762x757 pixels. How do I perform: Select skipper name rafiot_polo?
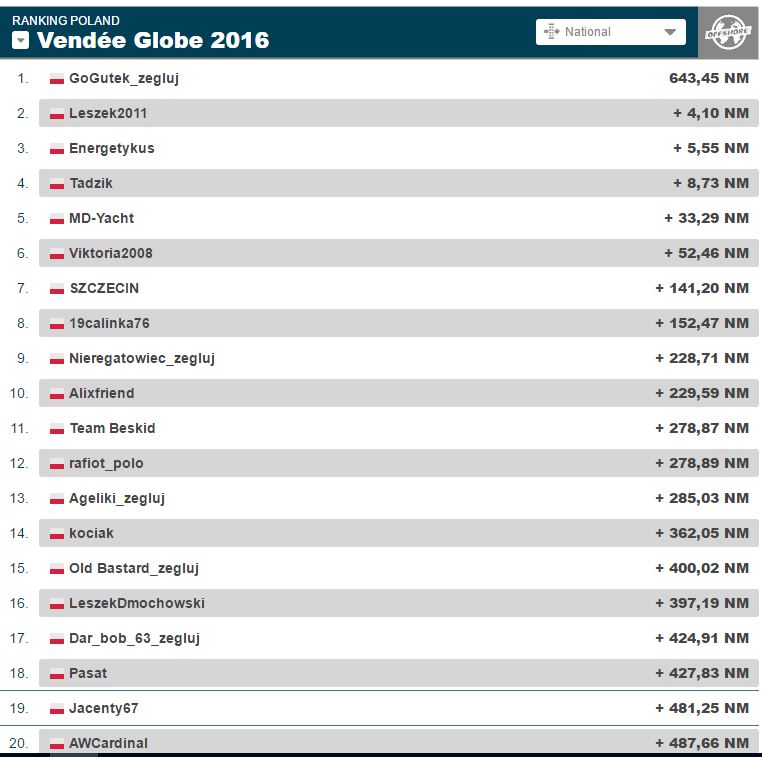pos(106,464)
